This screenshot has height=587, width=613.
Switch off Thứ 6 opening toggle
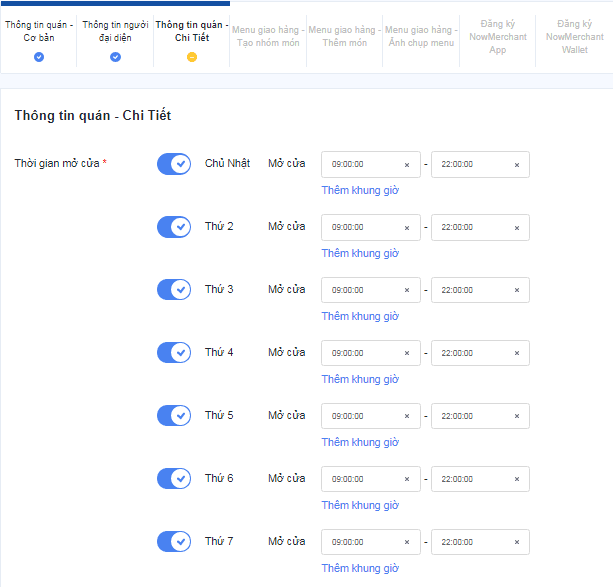174,478
